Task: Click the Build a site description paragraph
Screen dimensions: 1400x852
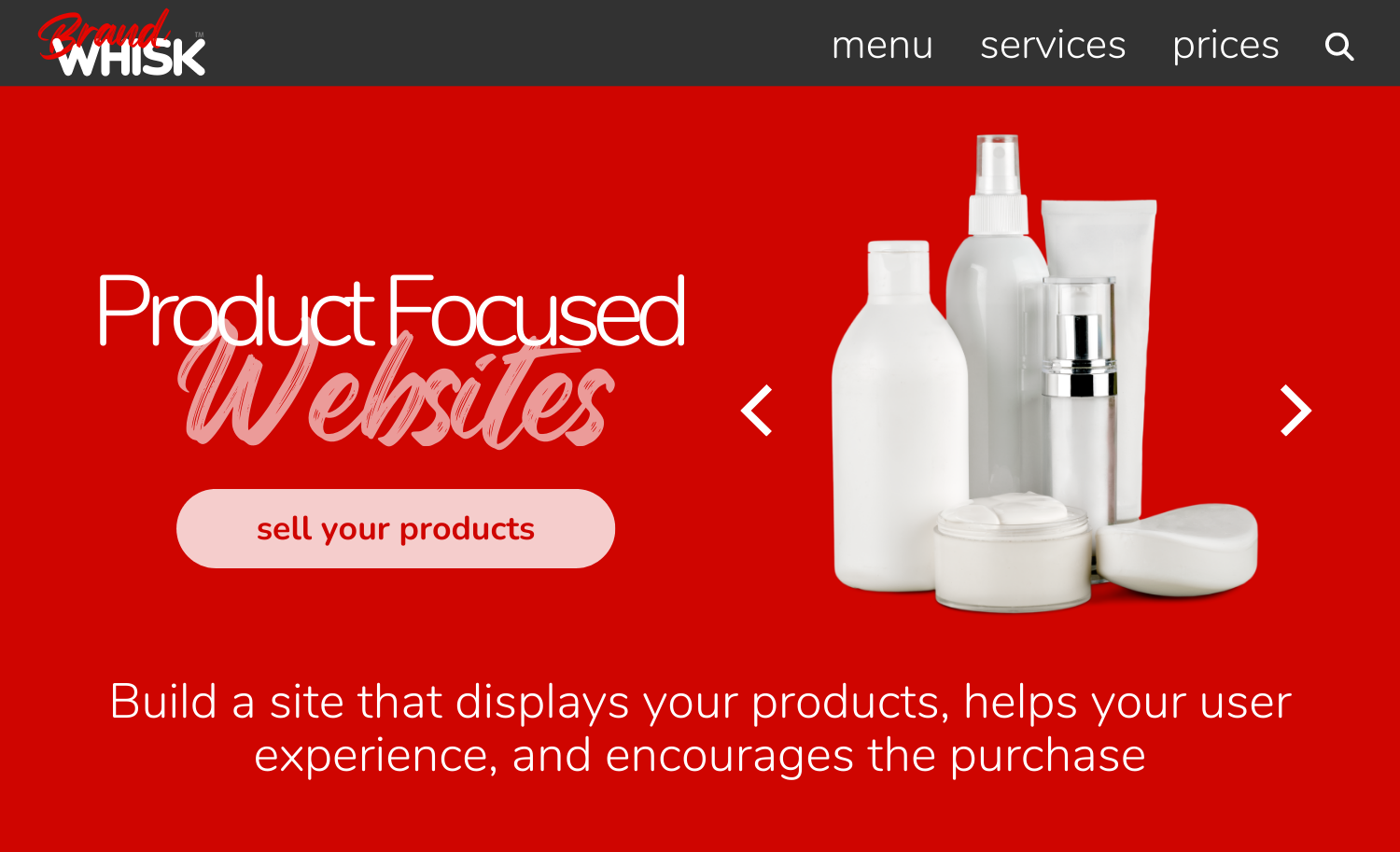Action: point(700,728)
